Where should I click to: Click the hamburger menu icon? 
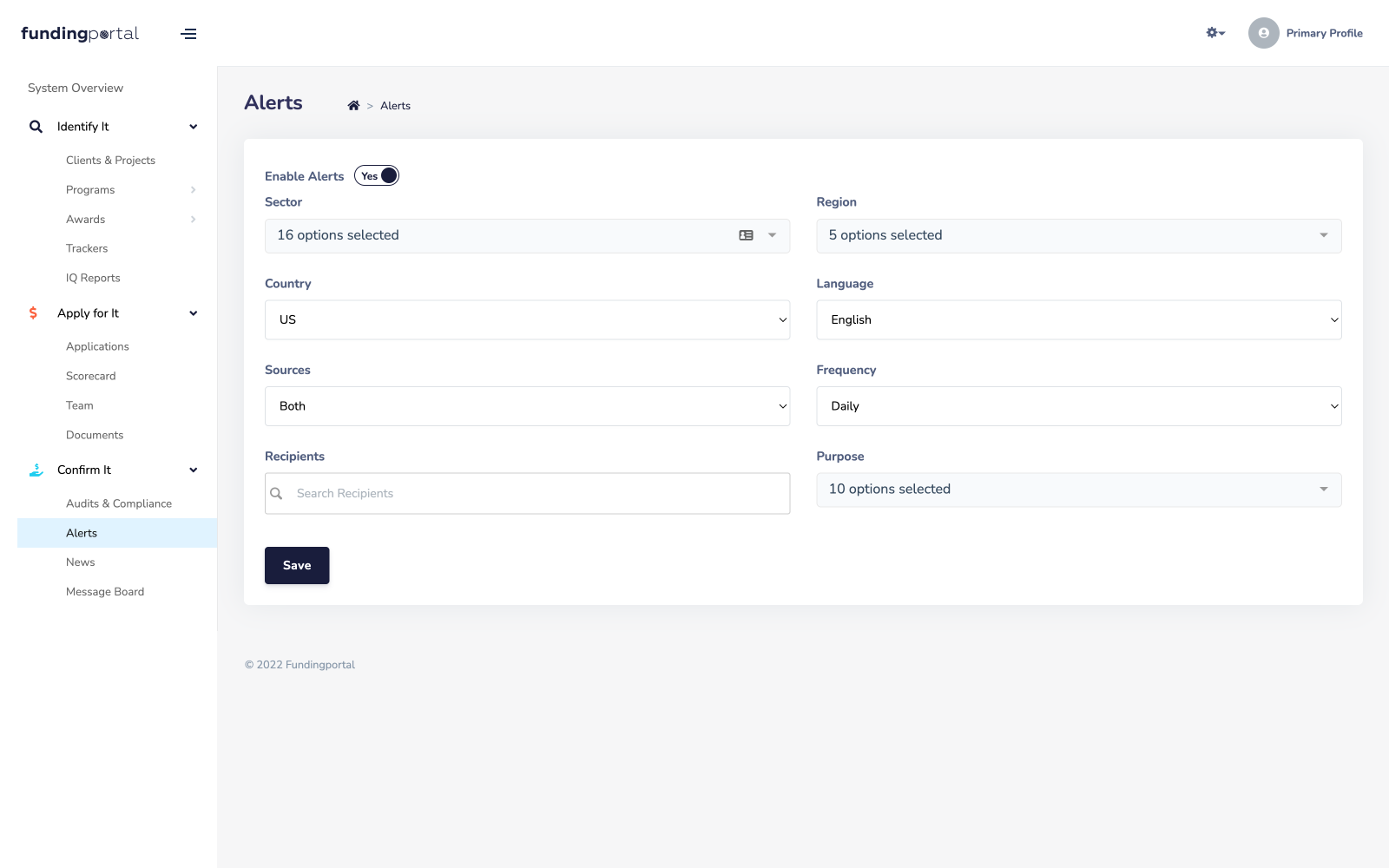pyautogui.click(x=188, y=34)
